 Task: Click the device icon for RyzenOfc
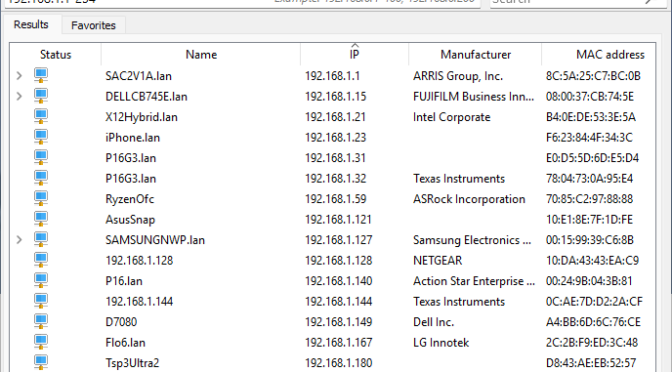point(41,199)
